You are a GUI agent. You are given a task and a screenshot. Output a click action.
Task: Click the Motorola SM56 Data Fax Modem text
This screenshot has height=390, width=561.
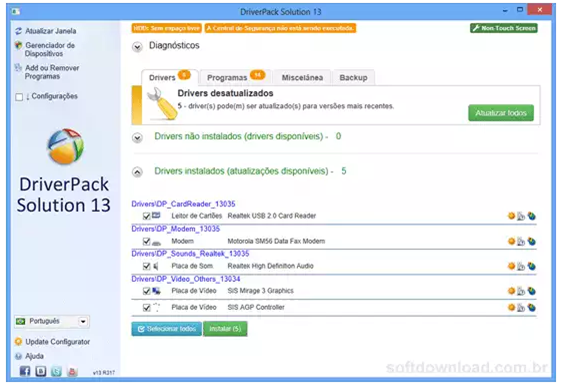[276, 242]
